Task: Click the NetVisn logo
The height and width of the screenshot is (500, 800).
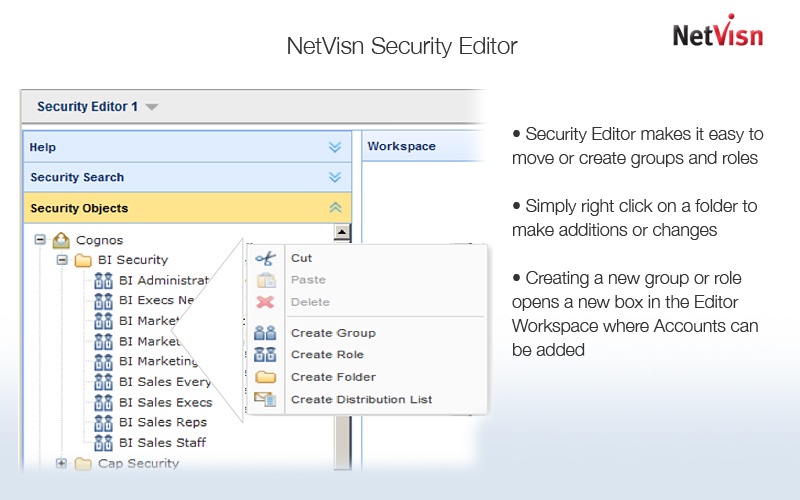Action: tap(718, 31)
